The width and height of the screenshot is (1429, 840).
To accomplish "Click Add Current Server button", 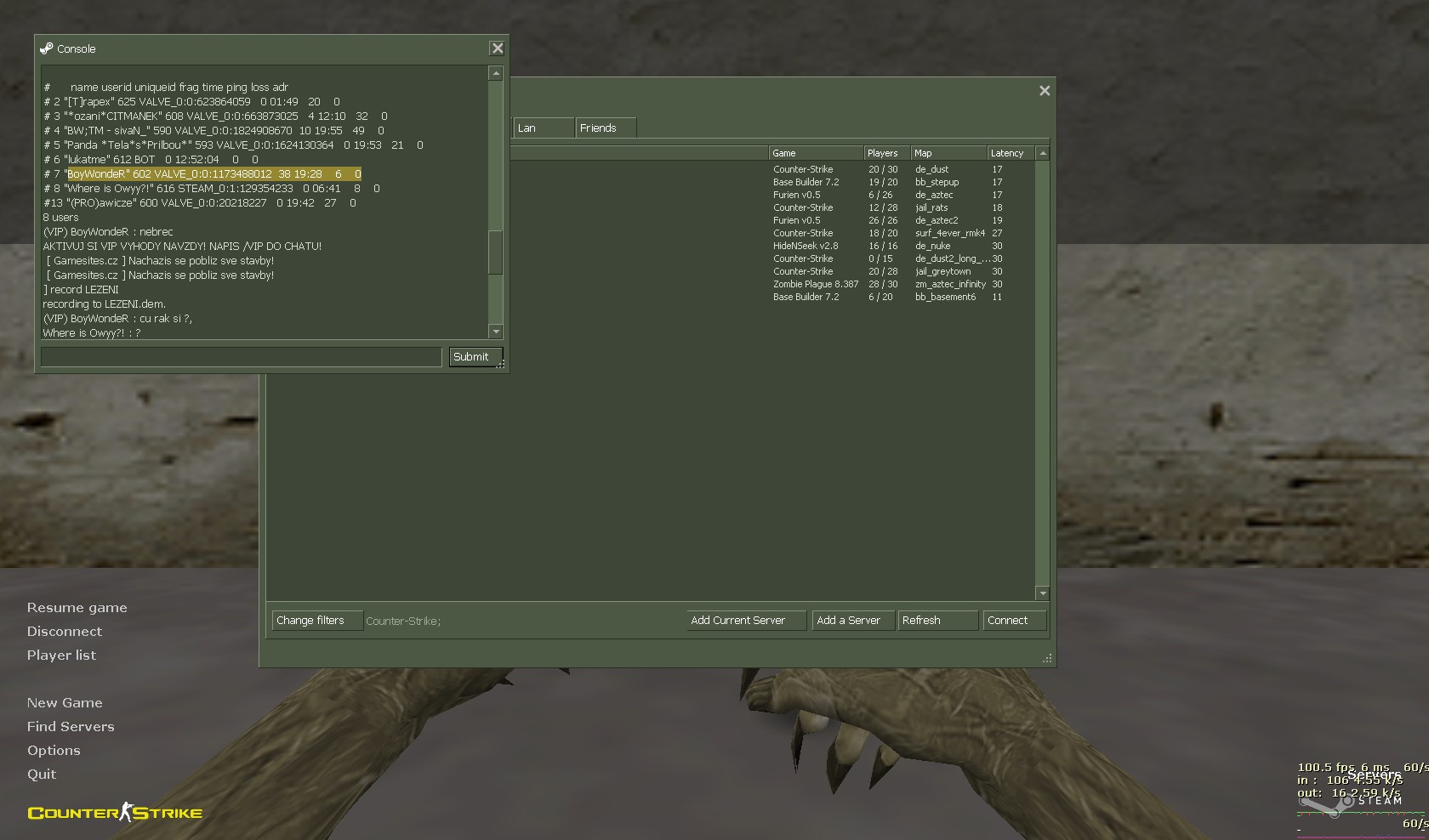I will pyautogui.click(x=746, y=621).
